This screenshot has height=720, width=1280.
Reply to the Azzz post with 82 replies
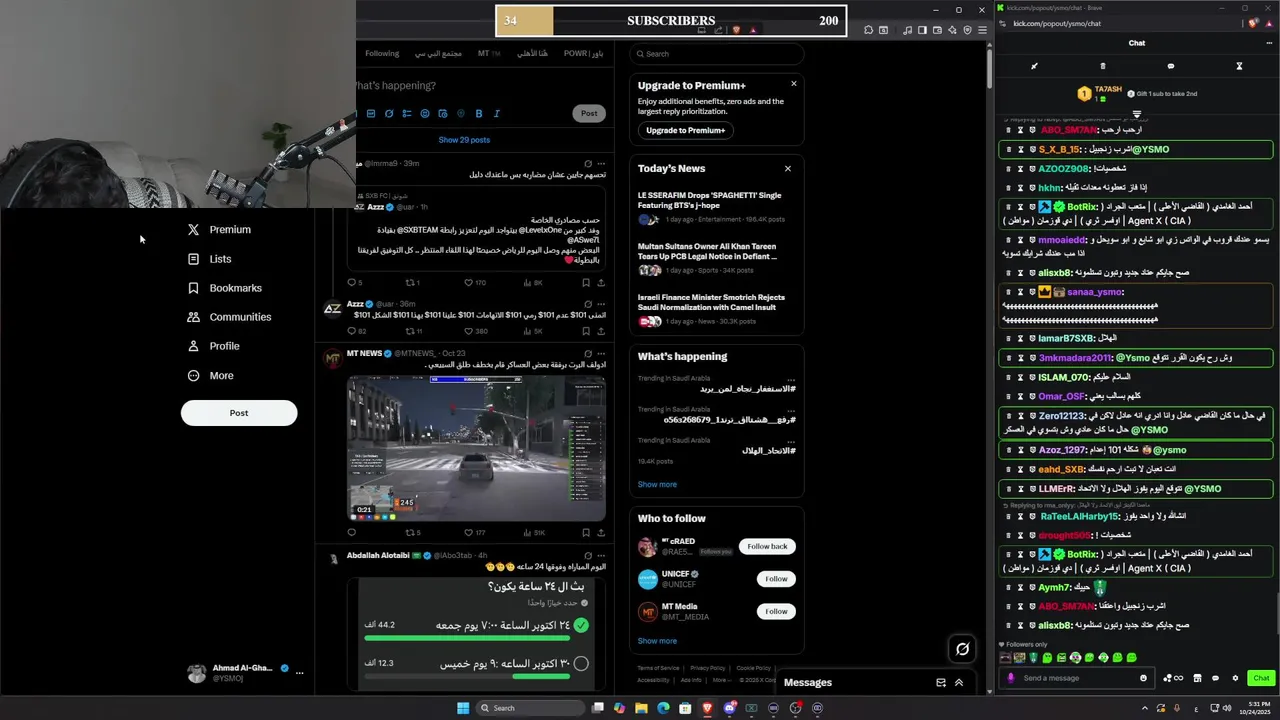(x=356, y=331)
